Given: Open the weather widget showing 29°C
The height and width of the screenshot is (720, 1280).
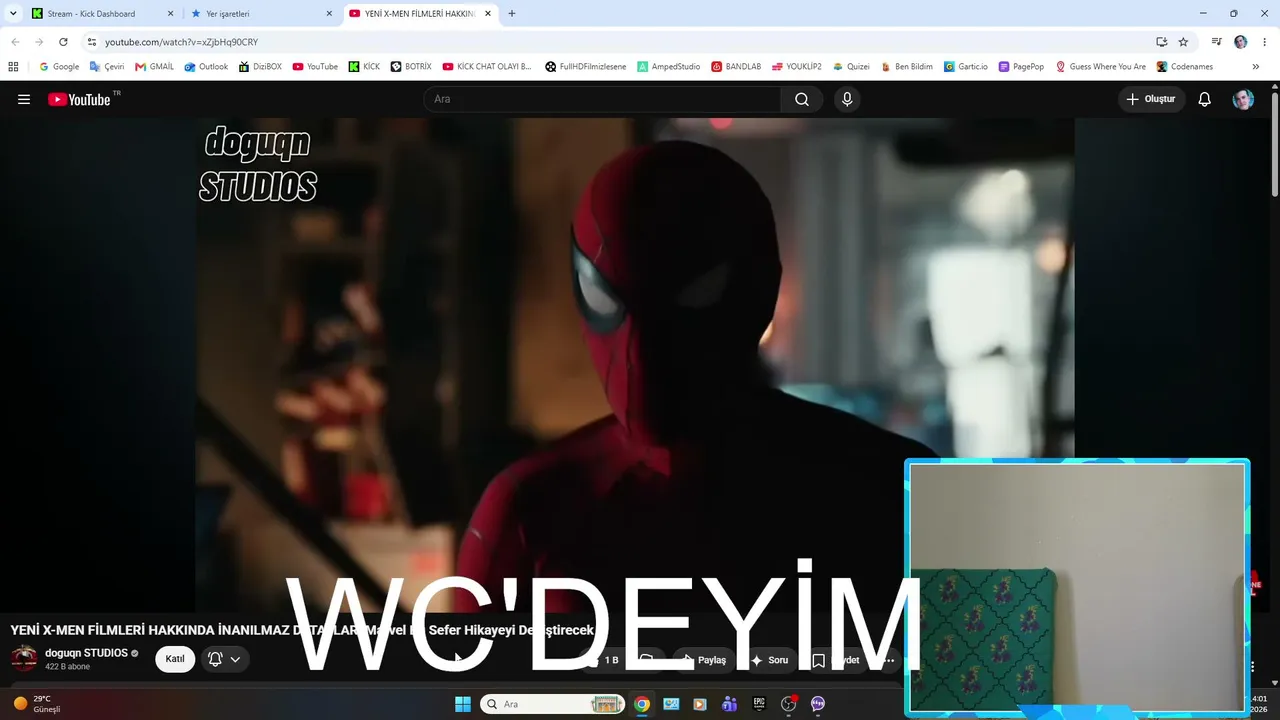Looking at the screenshot, I should 37,704.
